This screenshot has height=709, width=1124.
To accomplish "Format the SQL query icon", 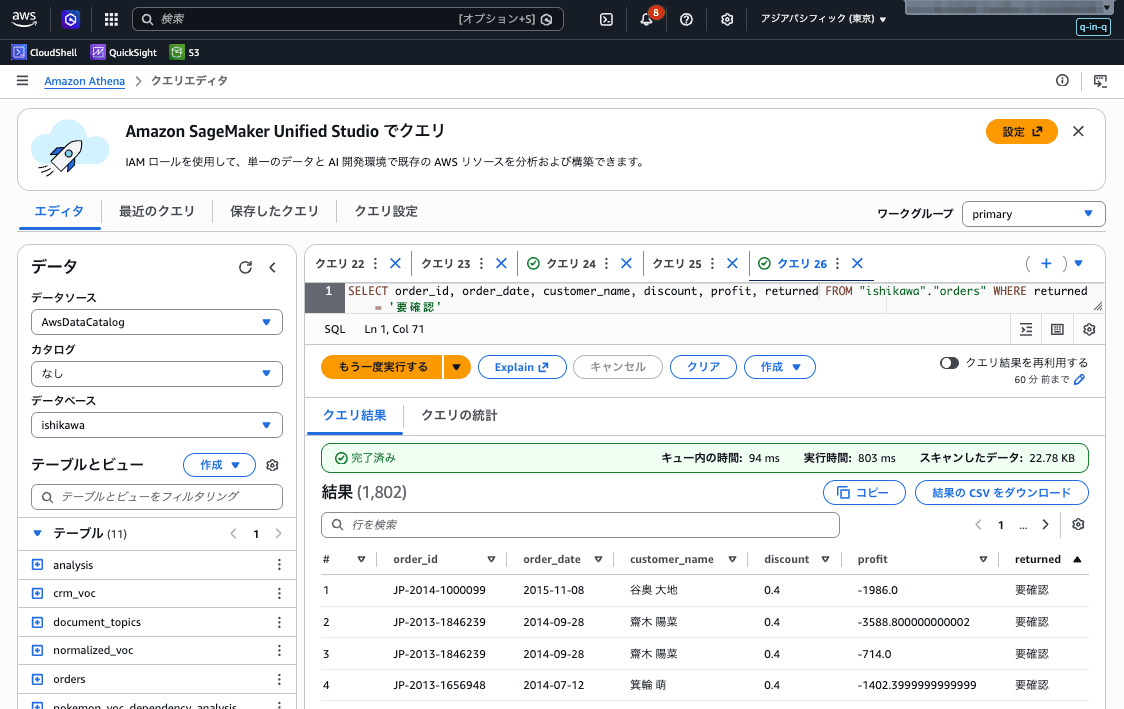I will 1027,329.
